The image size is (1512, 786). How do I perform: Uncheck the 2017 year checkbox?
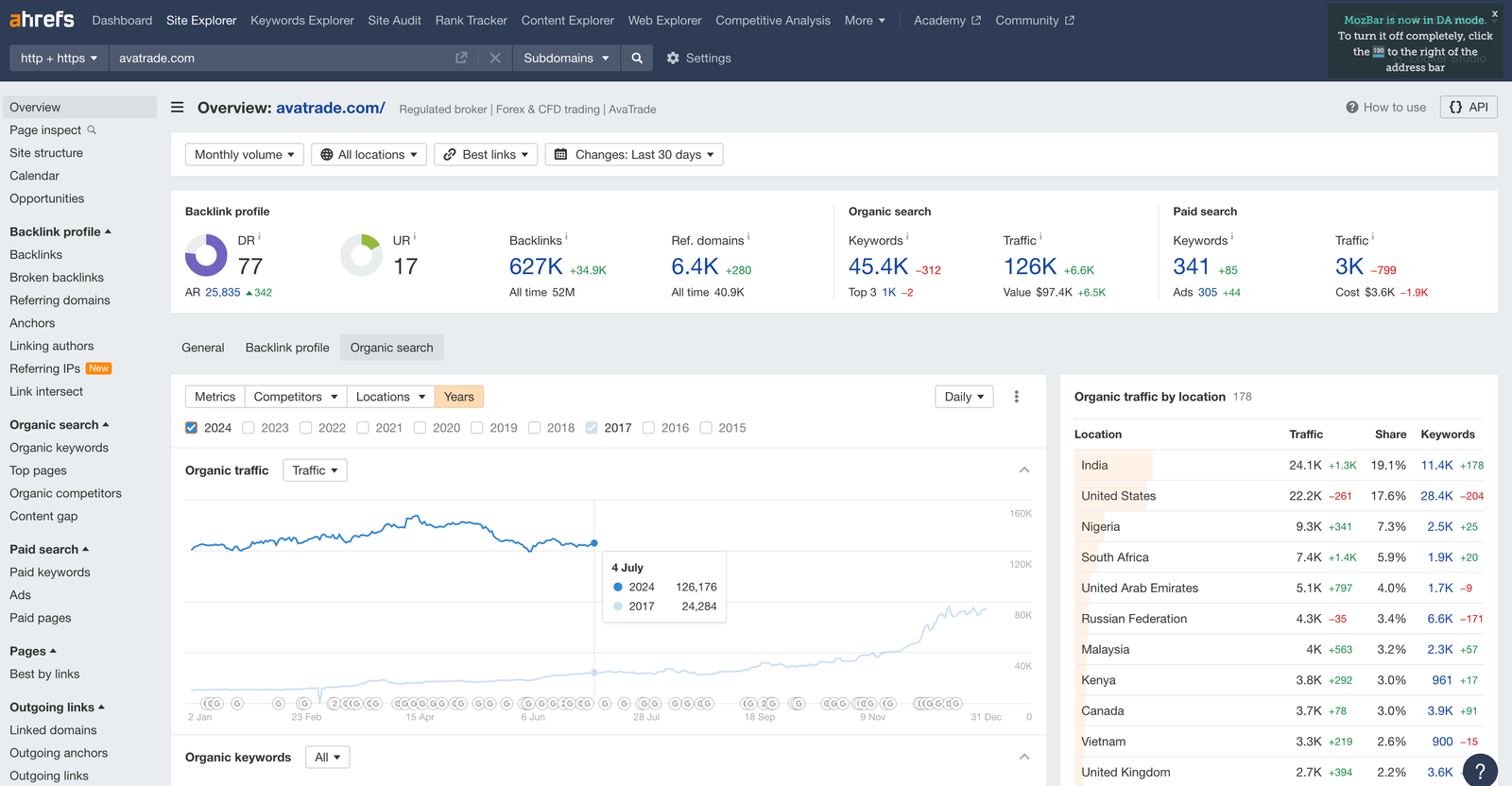coord(592,428)
